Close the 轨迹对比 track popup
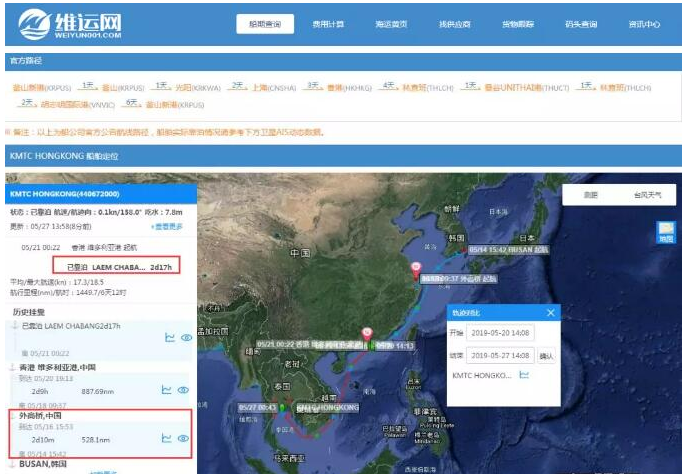 tap(551, 313)
